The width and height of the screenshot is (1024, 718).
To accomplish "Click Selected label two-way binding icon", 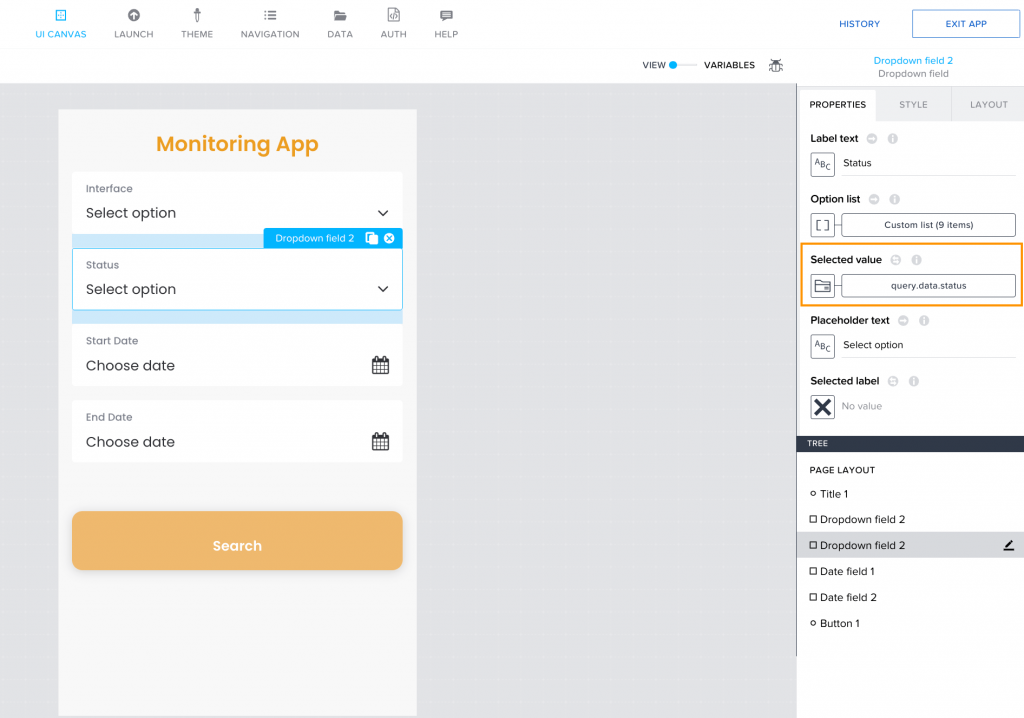I will 893,382.
